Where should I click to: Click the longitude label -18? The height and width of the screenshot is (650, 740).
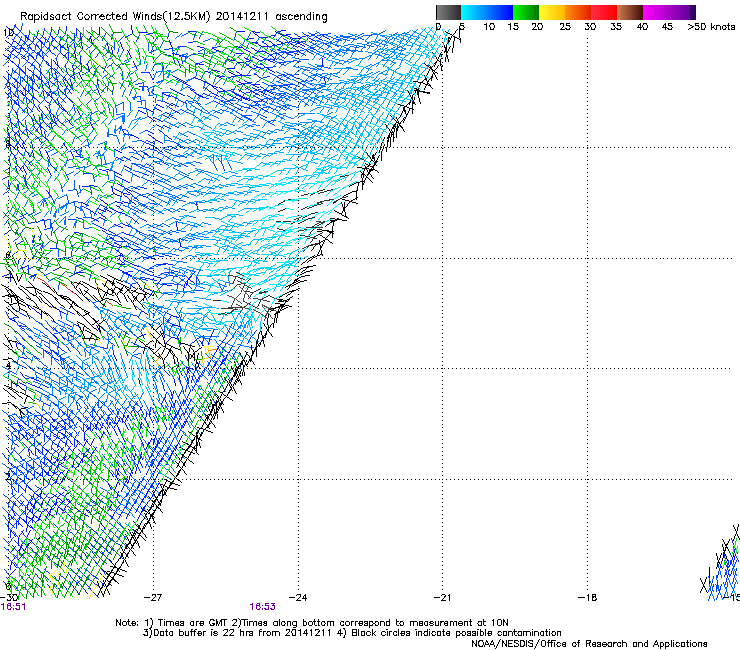tap(588, 597)
